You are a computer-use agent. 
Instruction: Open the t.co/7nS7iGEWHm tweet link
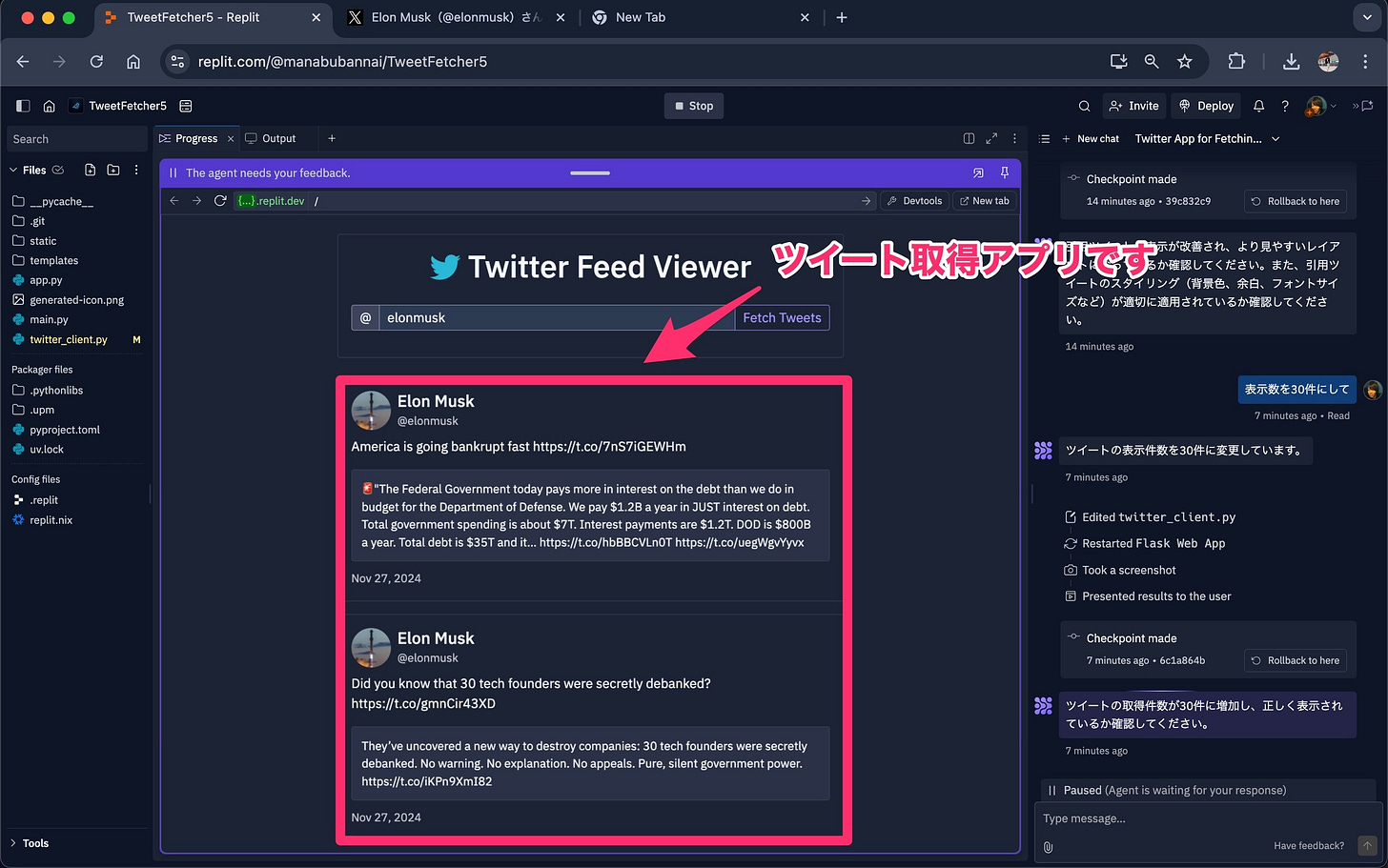(609, 446)
